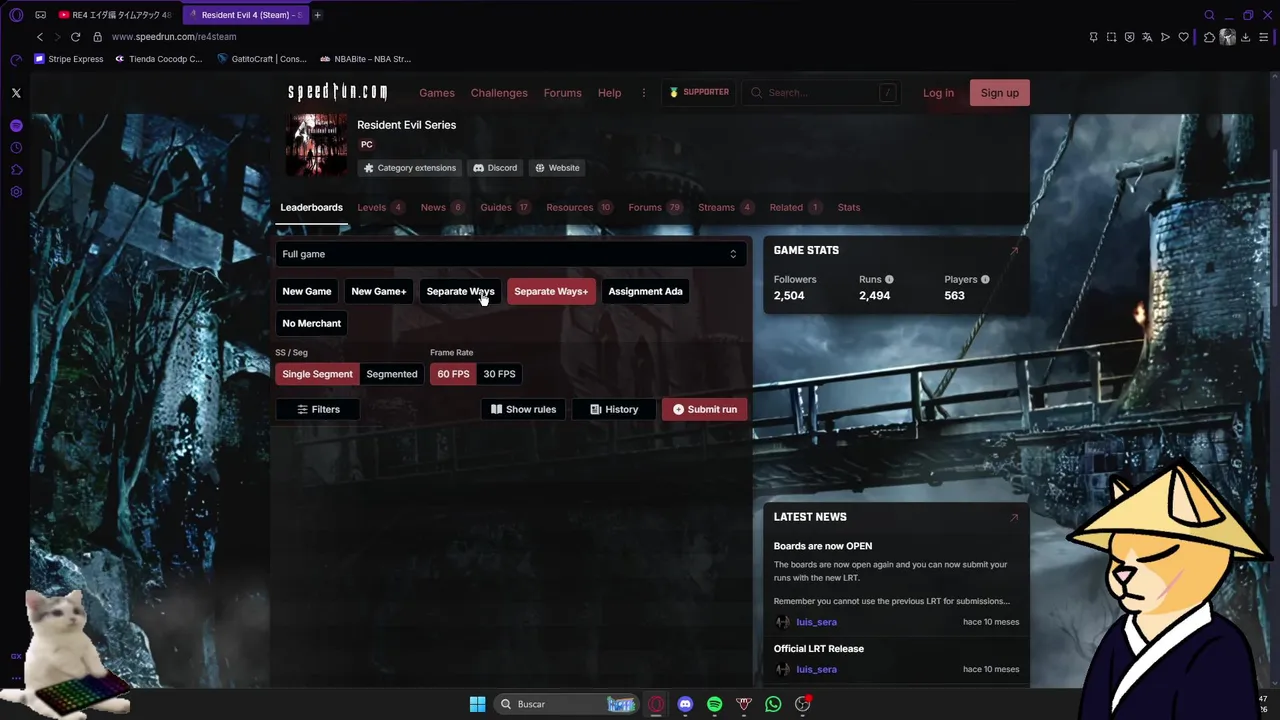Switch to the News tab
The image size is (1280, 720).
pos(443,207)
